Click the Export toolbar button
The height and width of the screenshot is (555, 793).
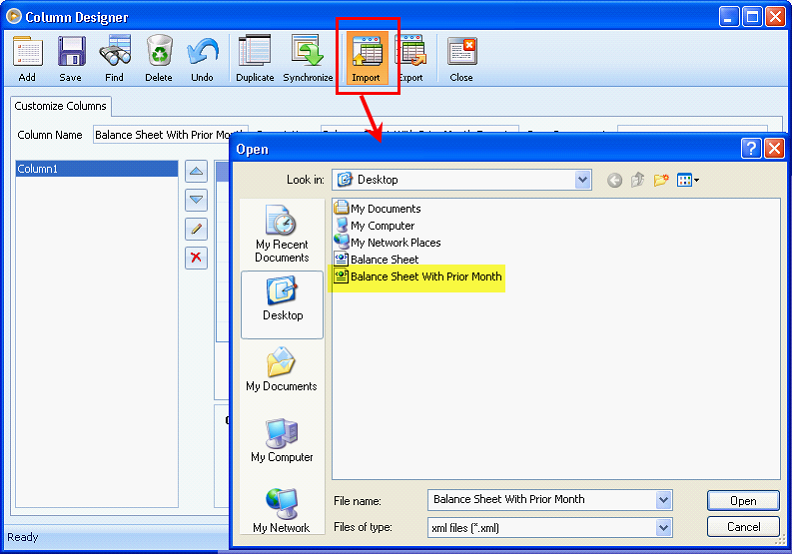point(413,58)
